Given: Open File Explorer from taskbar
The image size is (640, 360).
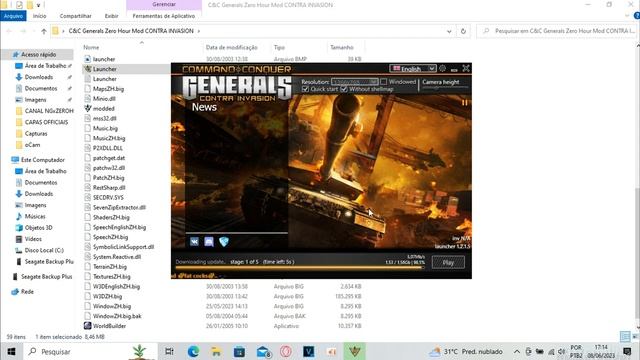Looking at the screenshot, I should pyautogui.click(x=216, y=351).
